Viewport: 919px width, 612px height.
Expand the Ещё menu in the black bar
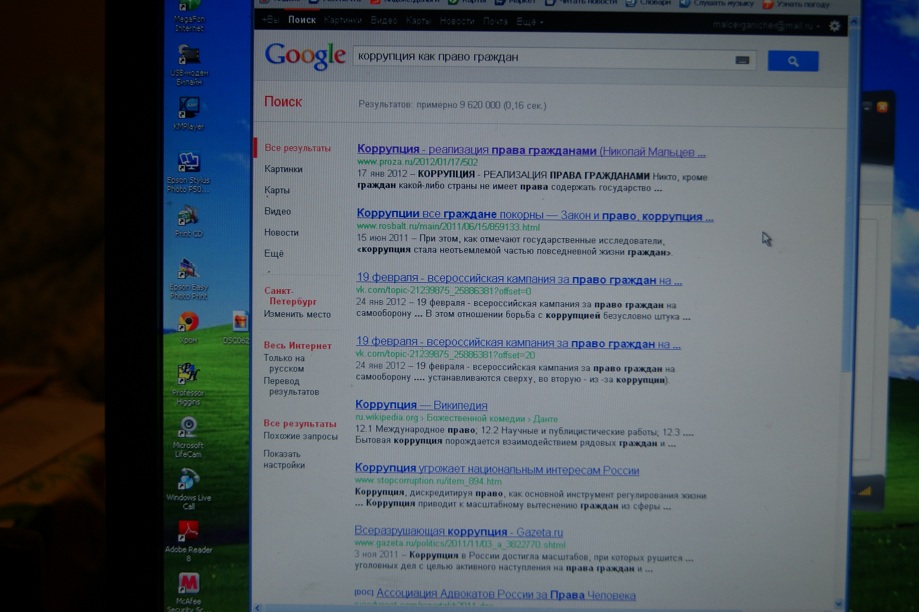[x=529, y=22]
